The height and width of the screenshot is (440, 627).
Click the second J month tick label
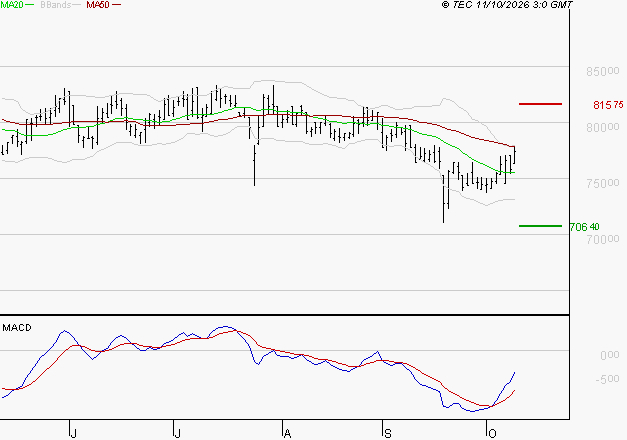click(x=178, y=433)
